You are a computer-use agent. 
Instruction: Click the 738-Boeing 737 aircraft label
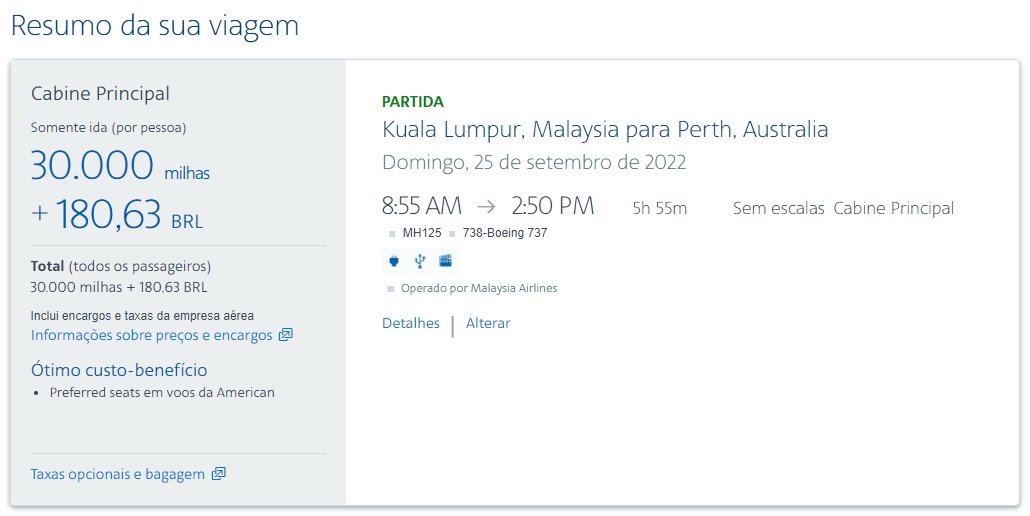(x=504, y=233)
